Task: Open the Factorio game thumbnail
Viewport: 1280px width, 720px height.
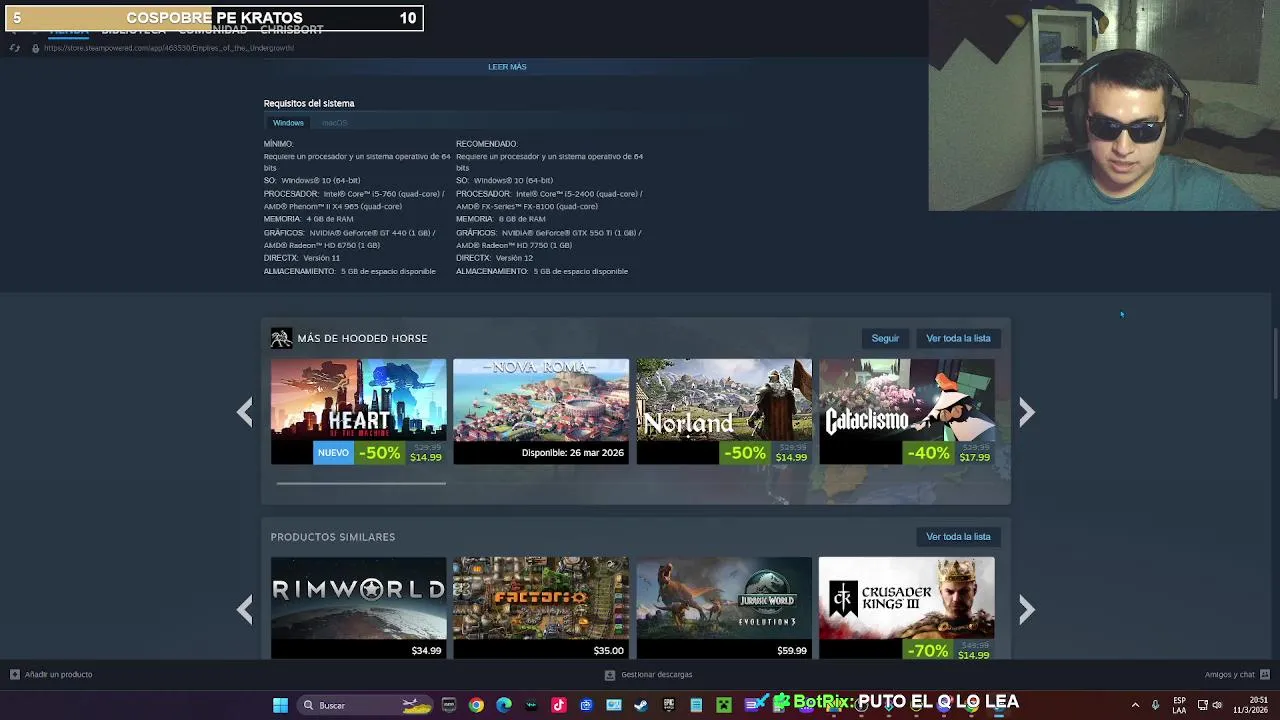Action: 541,597
